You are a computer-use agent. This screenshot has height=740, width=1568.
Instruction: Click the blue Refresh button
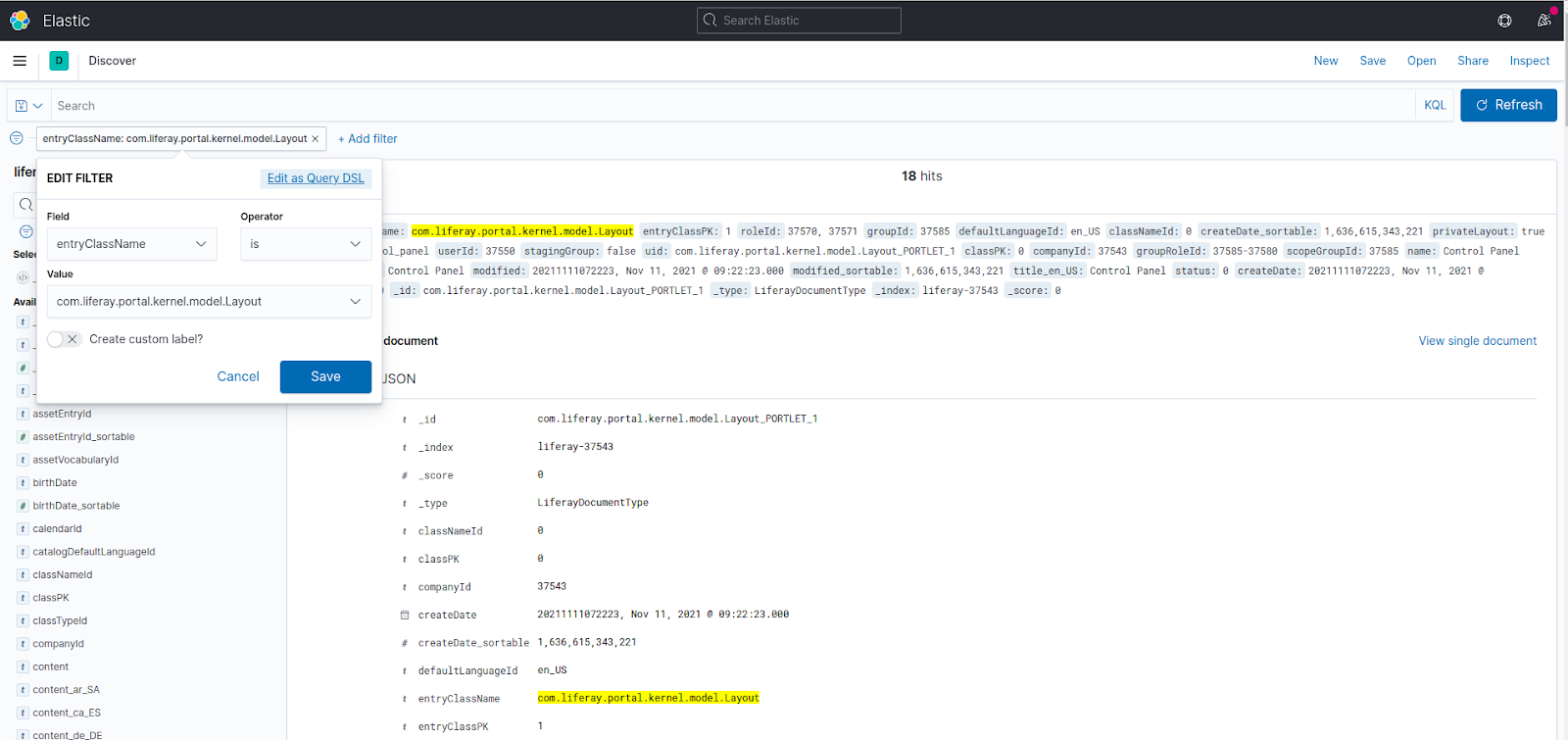tap(1508, 105)
